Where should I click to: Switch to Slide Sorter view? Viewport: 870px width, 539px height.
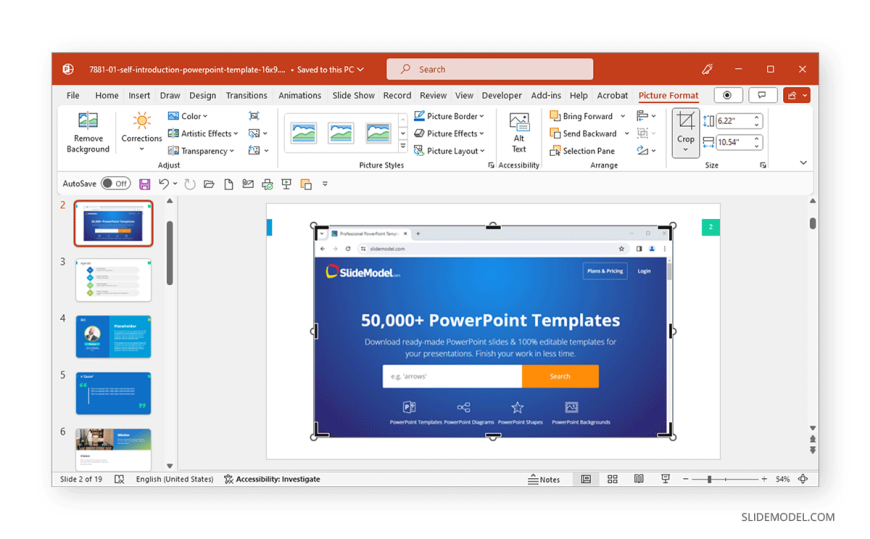pyautogui.click(x=613, y=479)
